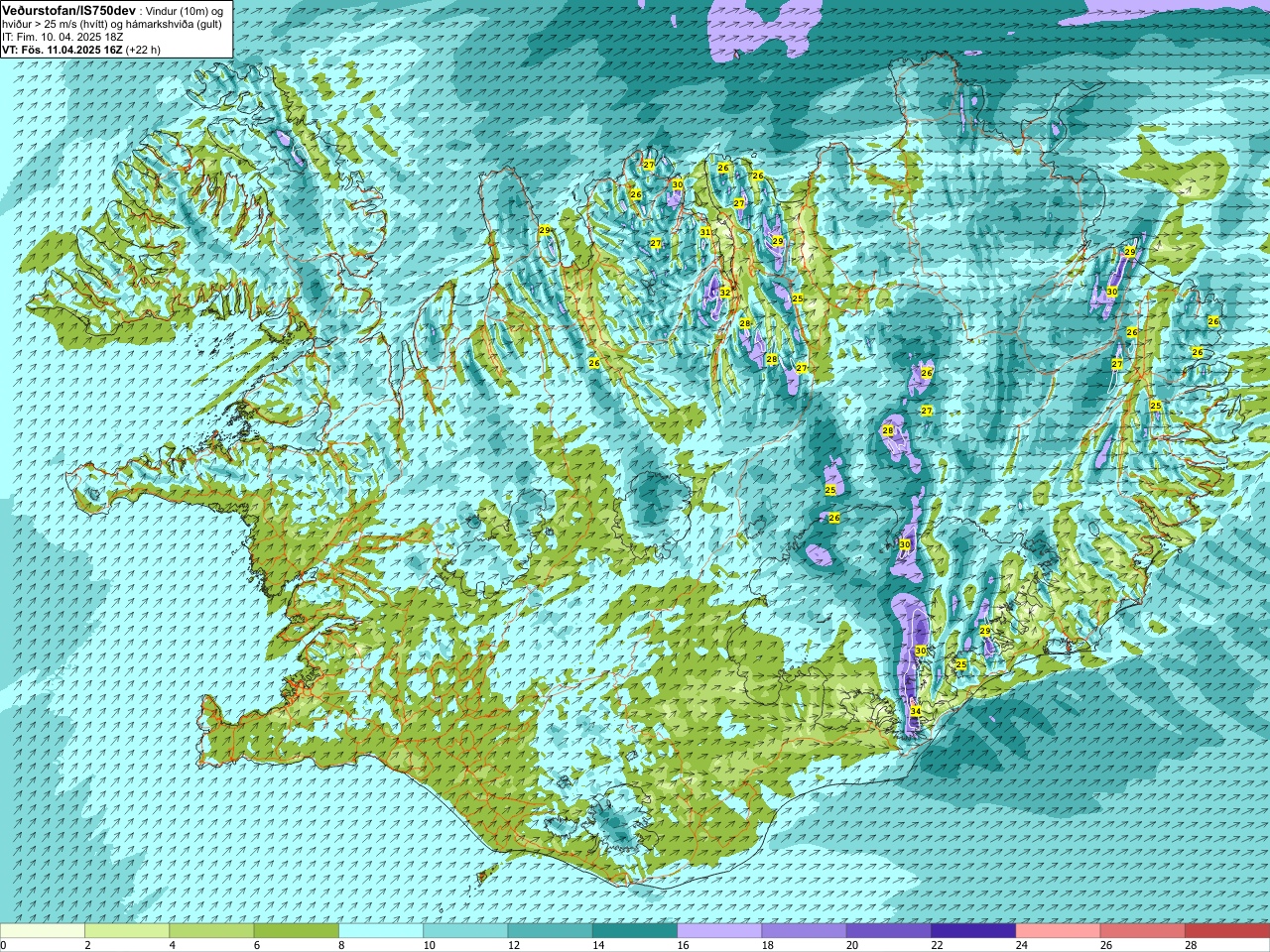This screenshot has height=952, width=1270.
Task: Select the 'VT: Fös. 11.04.2025 16Z (+22 h)' line
Action: coord(81,50)
